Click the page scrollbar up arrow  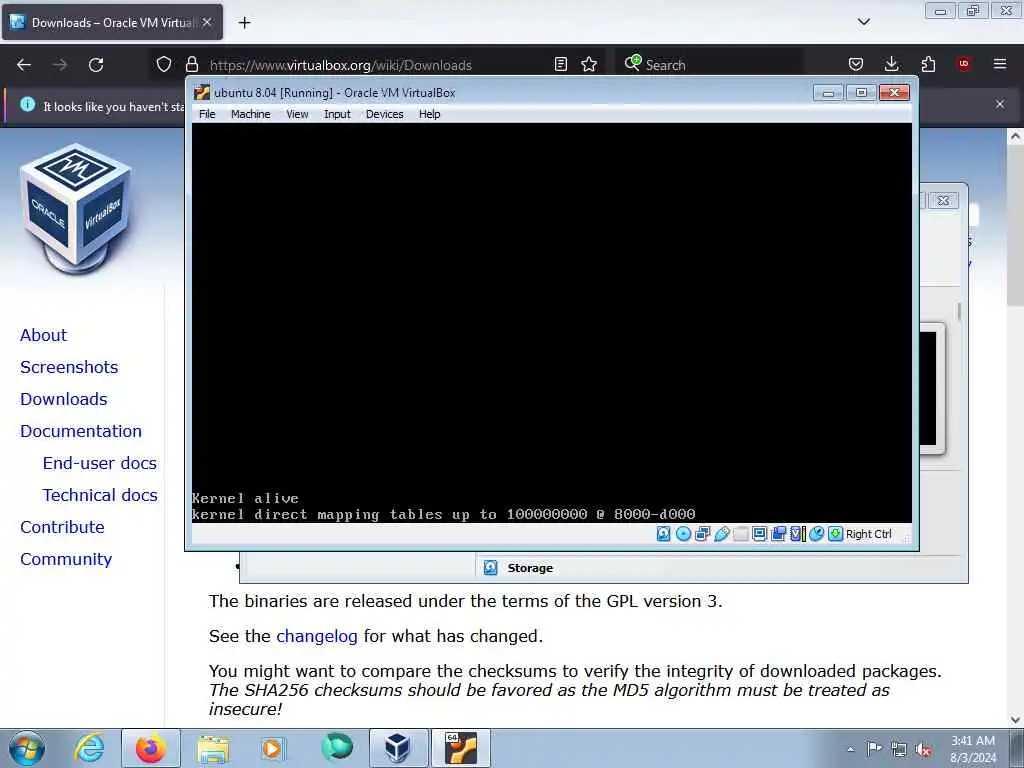pos(1016,136)
